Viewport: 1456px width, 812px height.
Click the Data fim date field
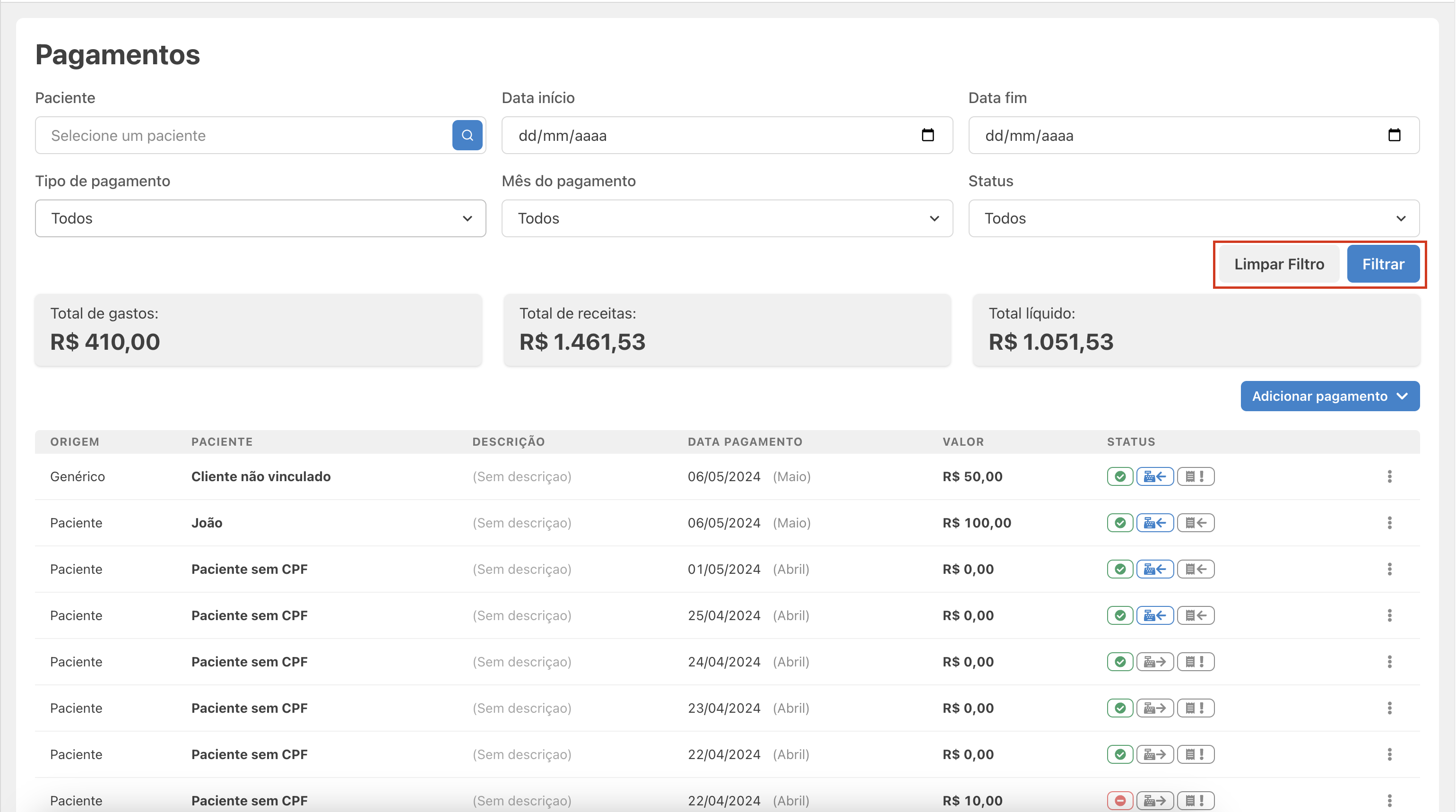(x=1194, y=135)
